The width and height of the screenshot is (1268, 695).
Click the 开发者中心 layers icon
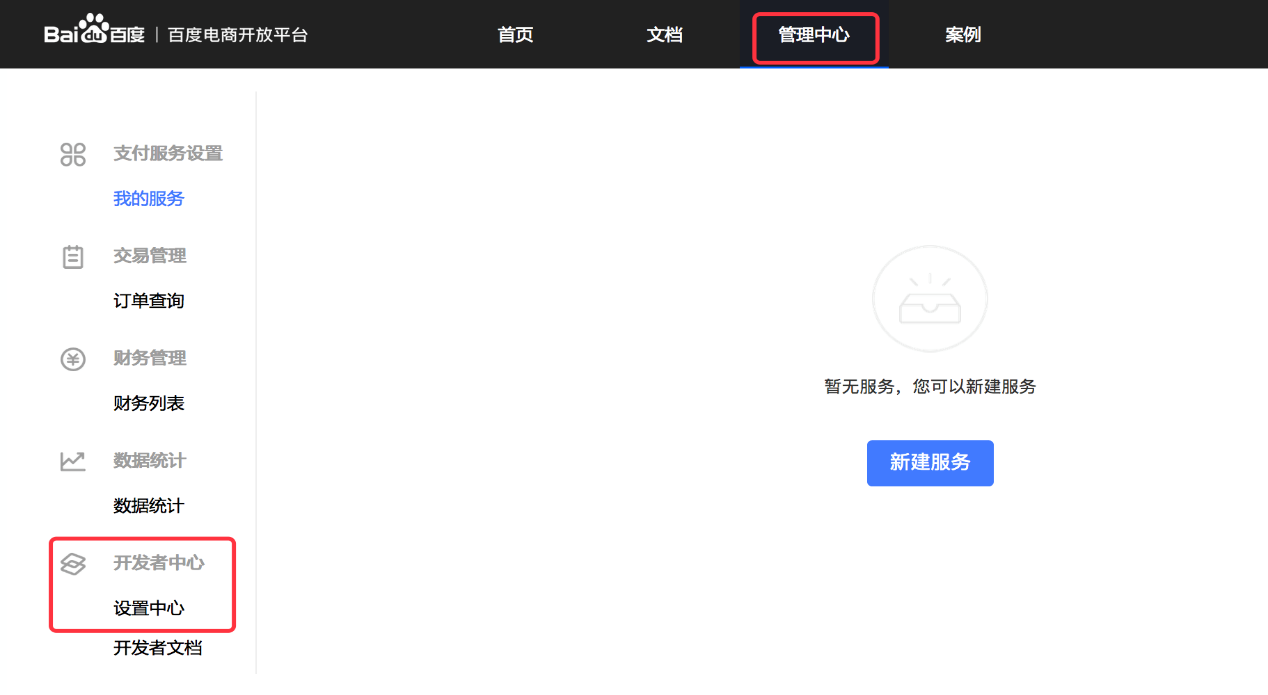[x=72, y=563]
